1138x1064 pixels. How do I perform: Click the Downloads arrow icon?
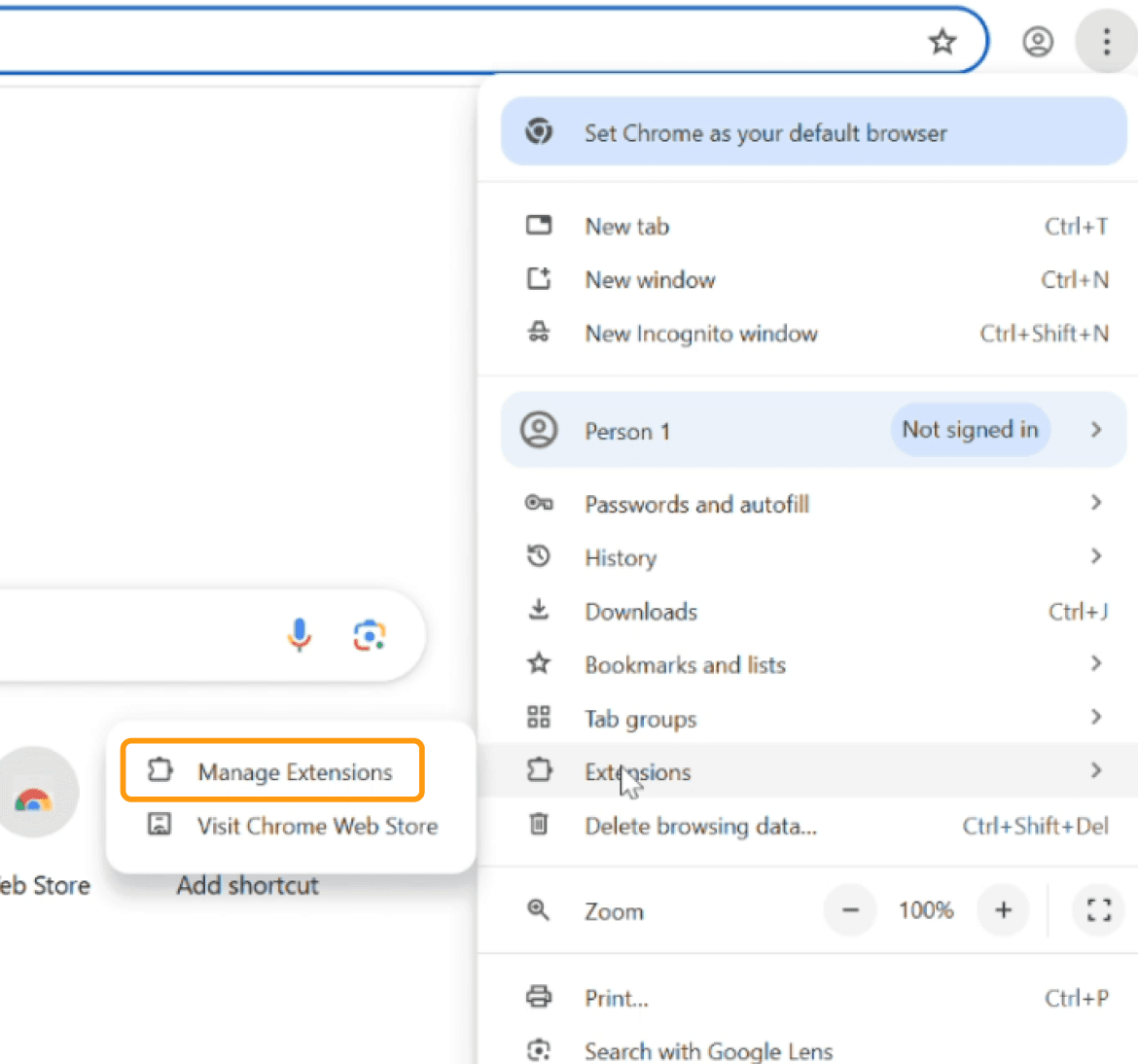pos(539,610)
